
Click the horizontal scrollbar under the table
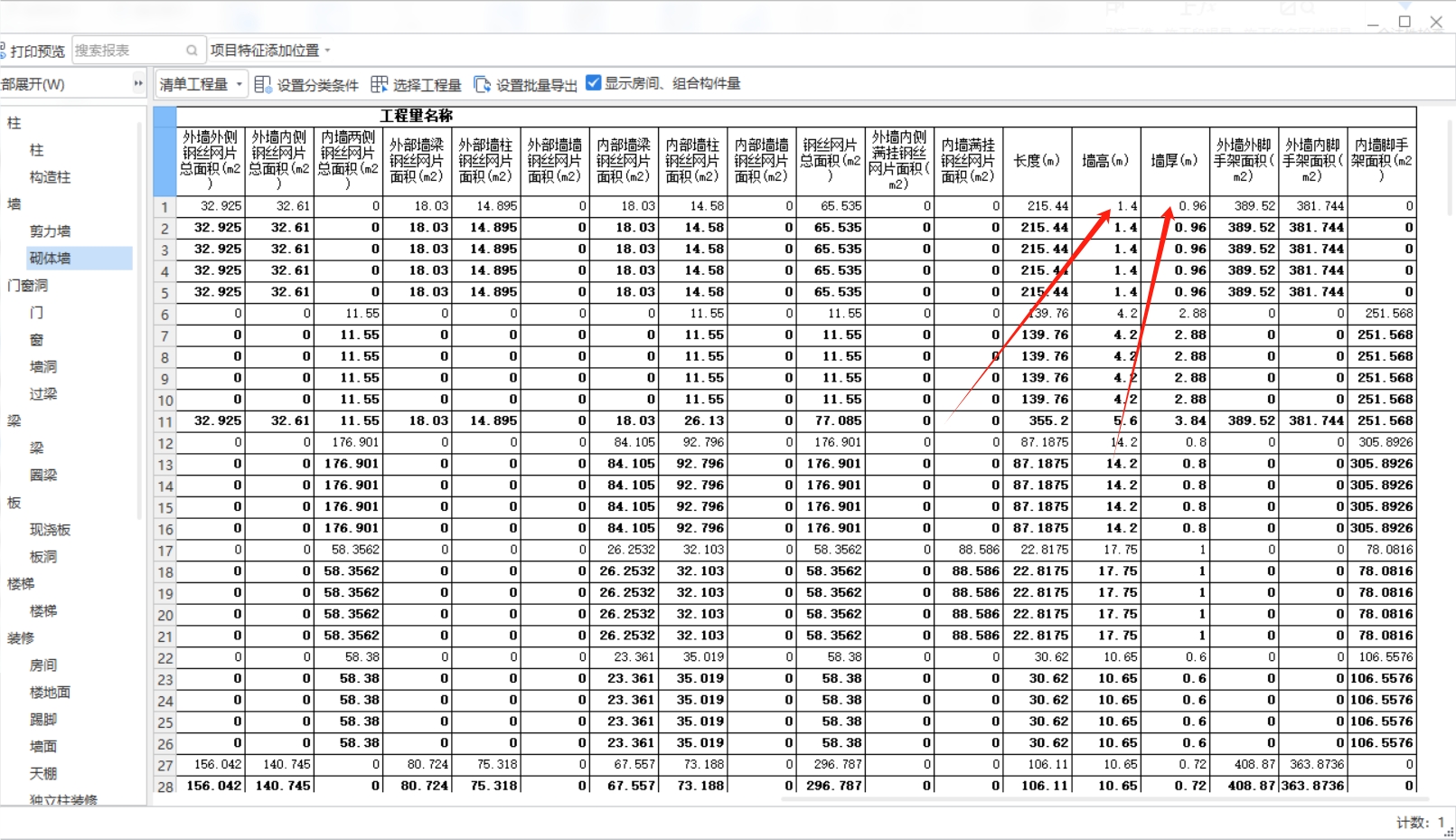(x=1107, y=799)
